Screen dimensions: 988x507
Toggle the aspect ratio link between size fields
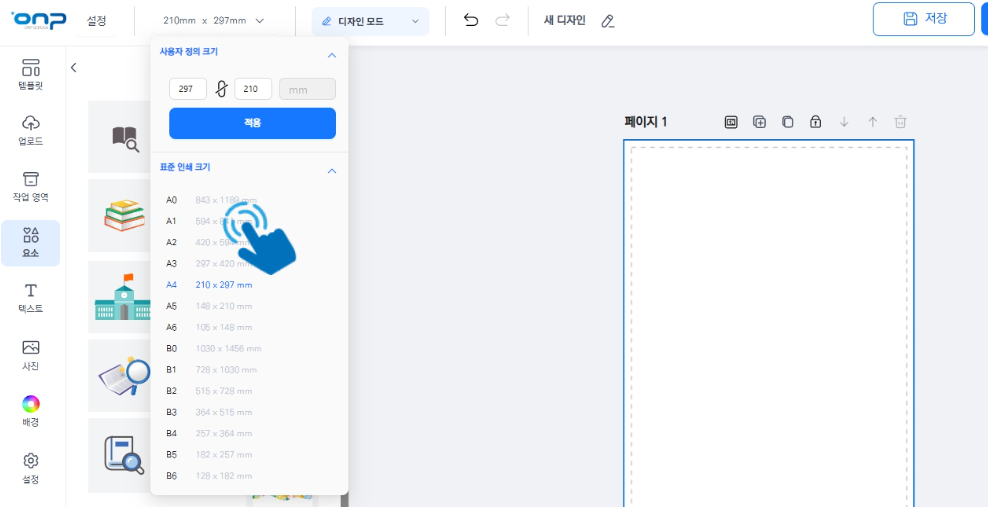(221, 89)
